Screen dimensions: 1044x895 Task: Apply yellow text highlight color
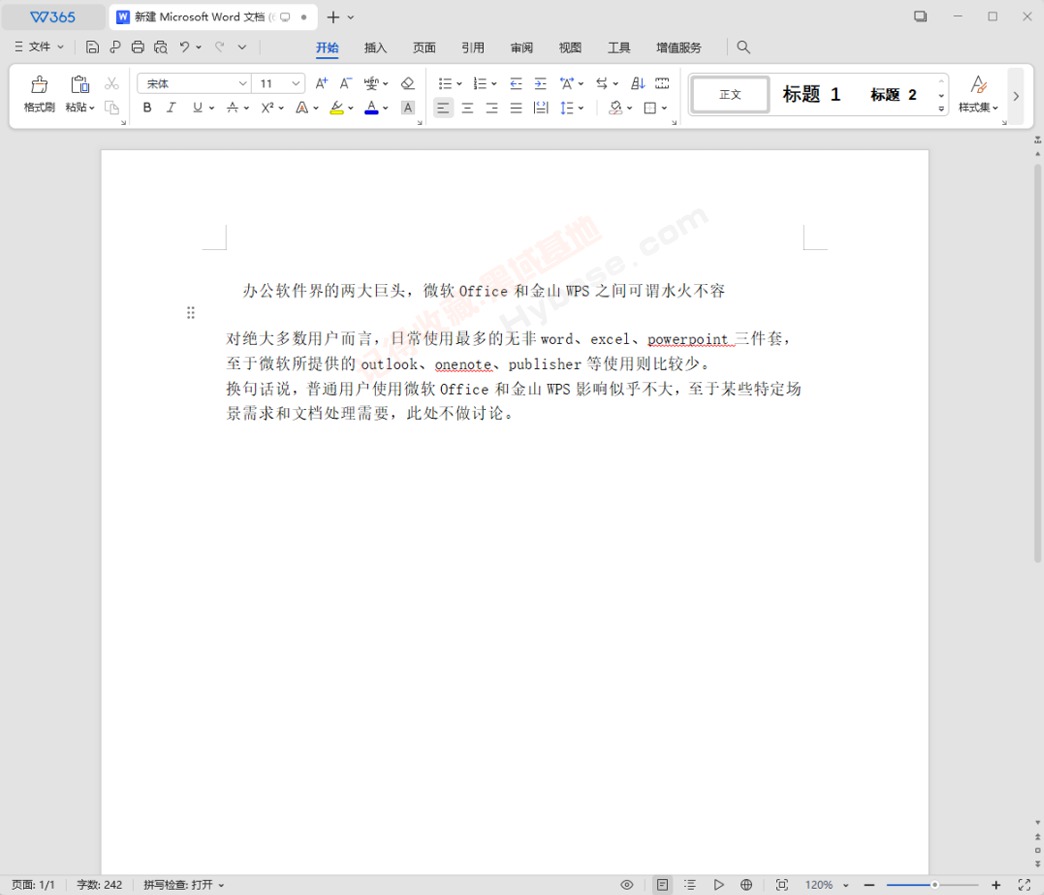[337, 108]
